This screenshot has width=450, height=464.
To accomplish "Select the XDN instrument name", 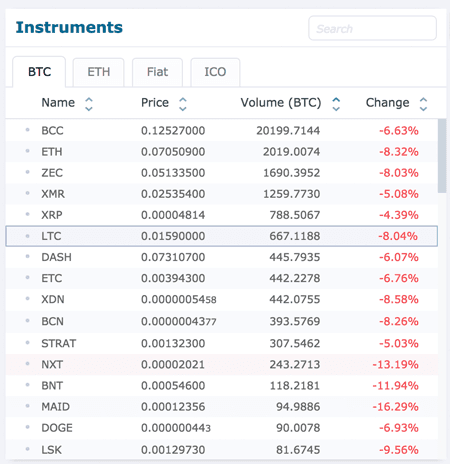I will (53, 299).
